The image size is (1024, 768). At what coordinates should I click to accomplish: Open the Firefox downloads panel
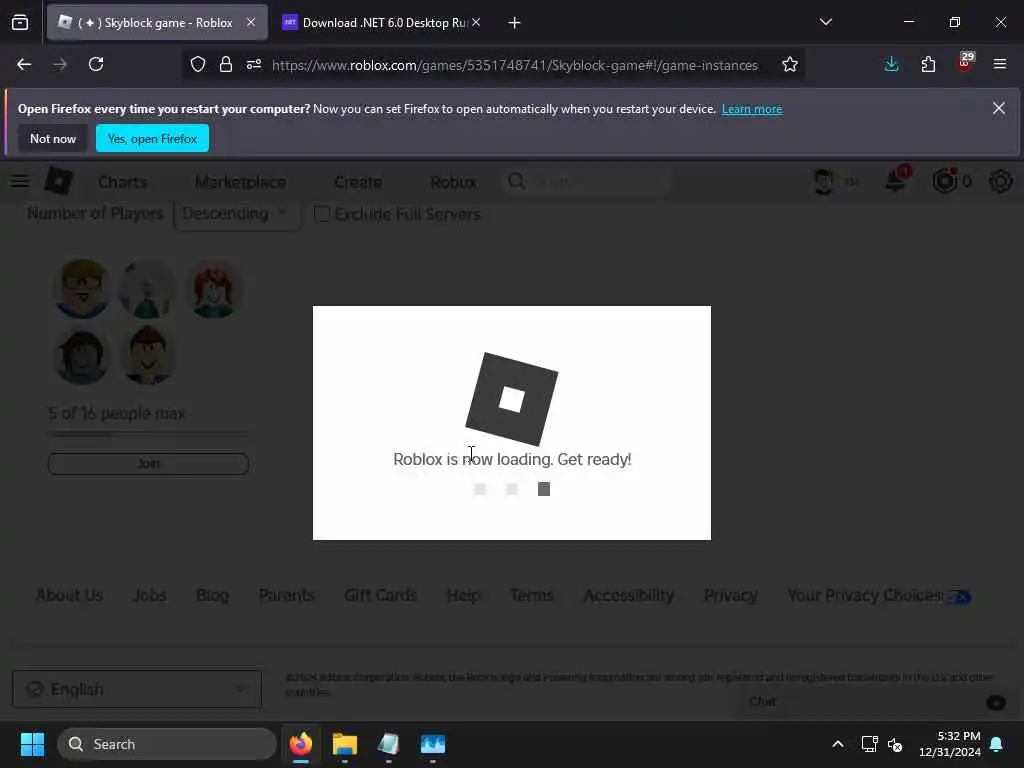[x=891, y=64]
